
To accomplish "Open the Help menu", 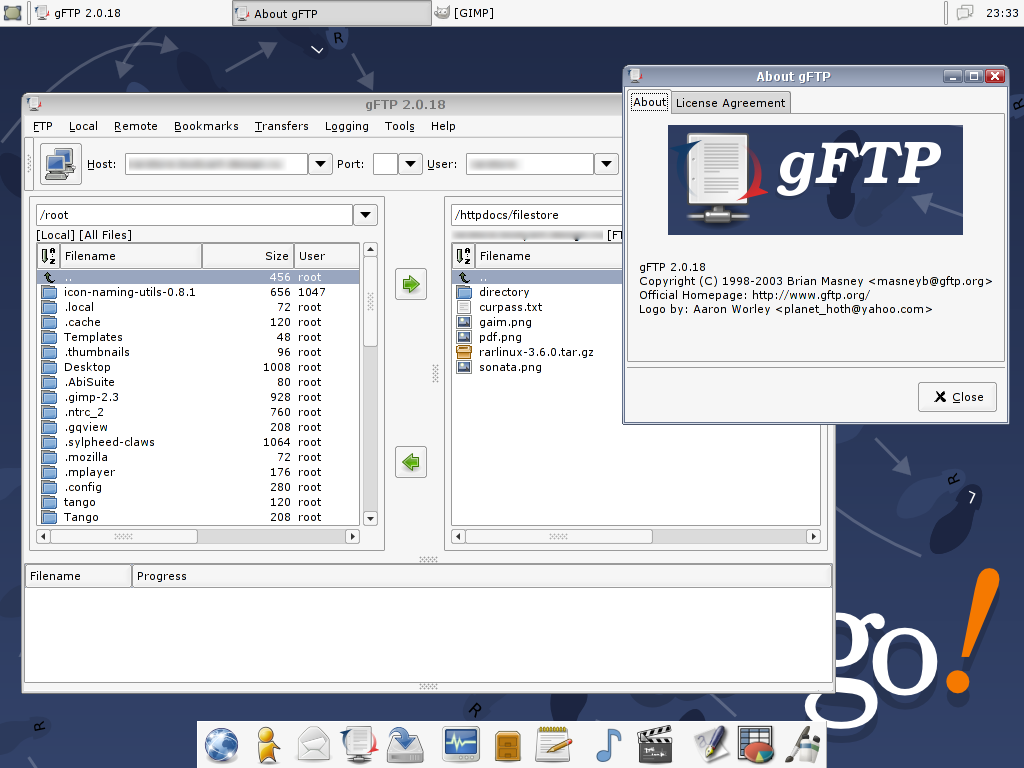I will point(443,126).
